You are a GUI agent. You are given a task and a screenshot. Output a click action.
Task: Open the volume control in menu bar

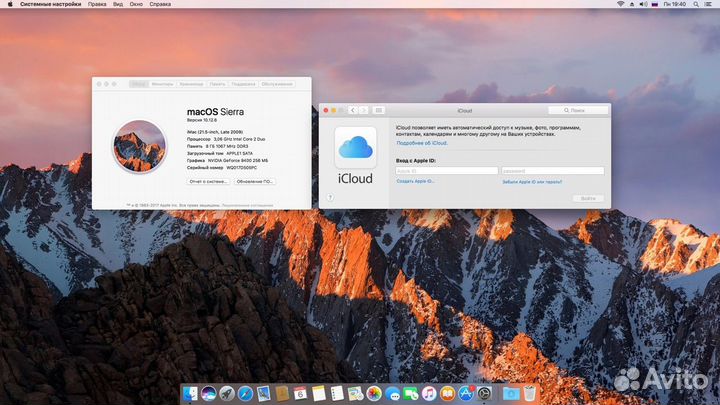coord(643,4)
